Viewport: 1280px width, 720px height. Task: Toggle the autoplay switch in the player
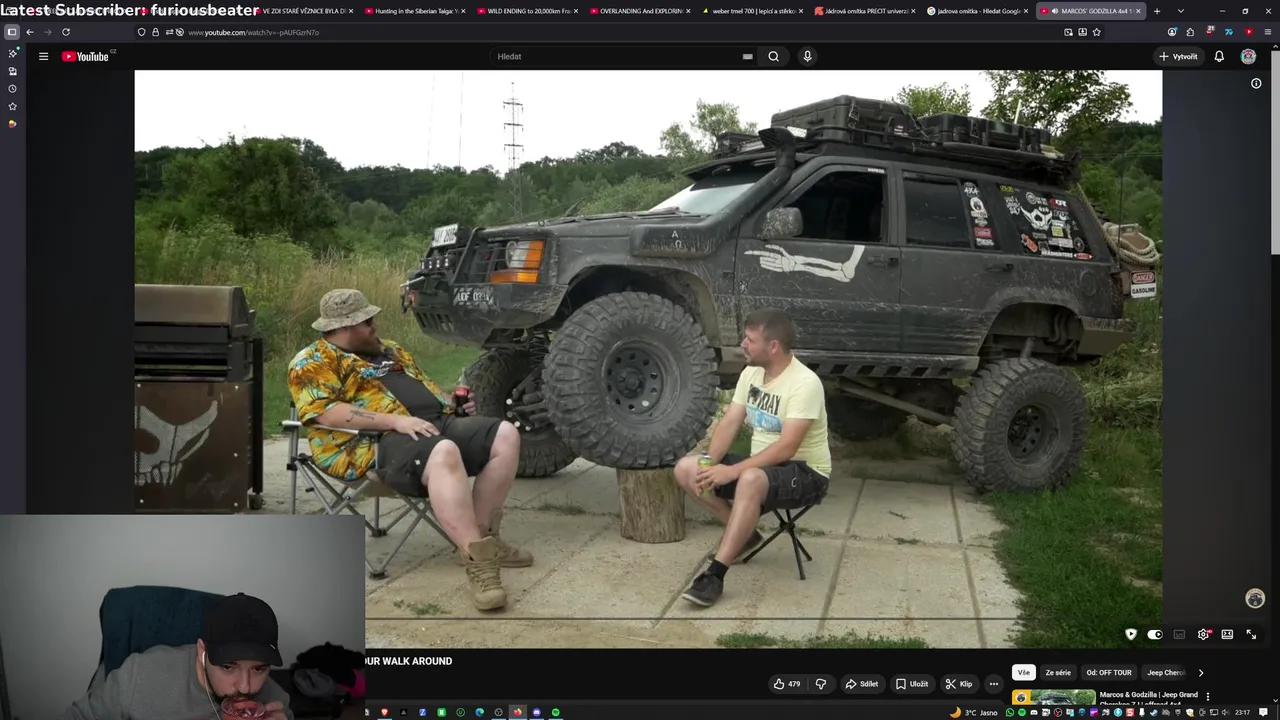(1155, 634)
